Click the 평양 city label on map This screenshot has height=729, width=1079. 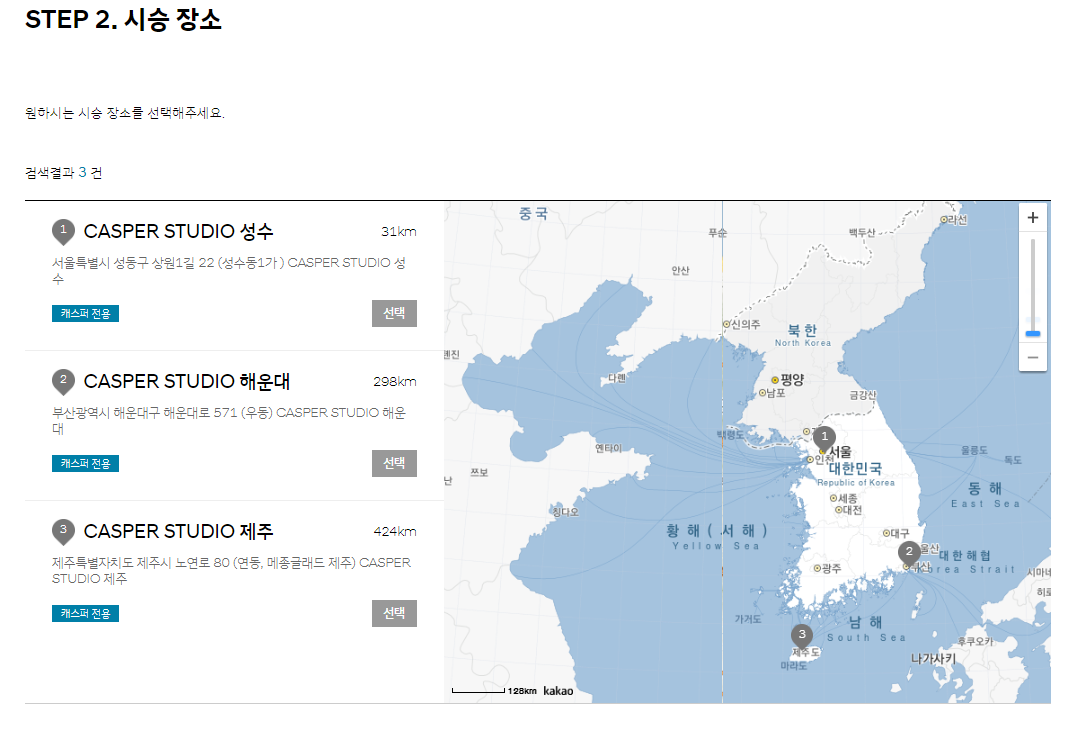tap(792, 379)
